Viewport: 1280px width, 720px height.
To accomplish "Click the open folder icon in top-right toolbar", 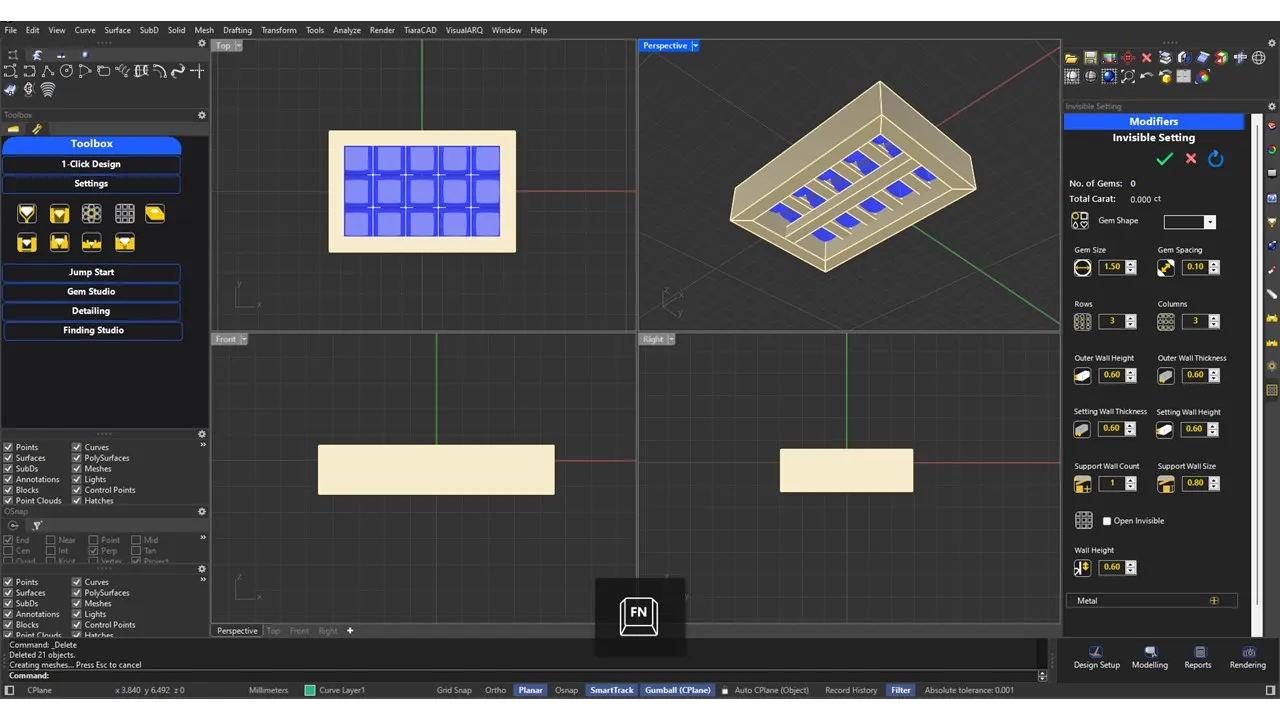I will (1071, 58).
